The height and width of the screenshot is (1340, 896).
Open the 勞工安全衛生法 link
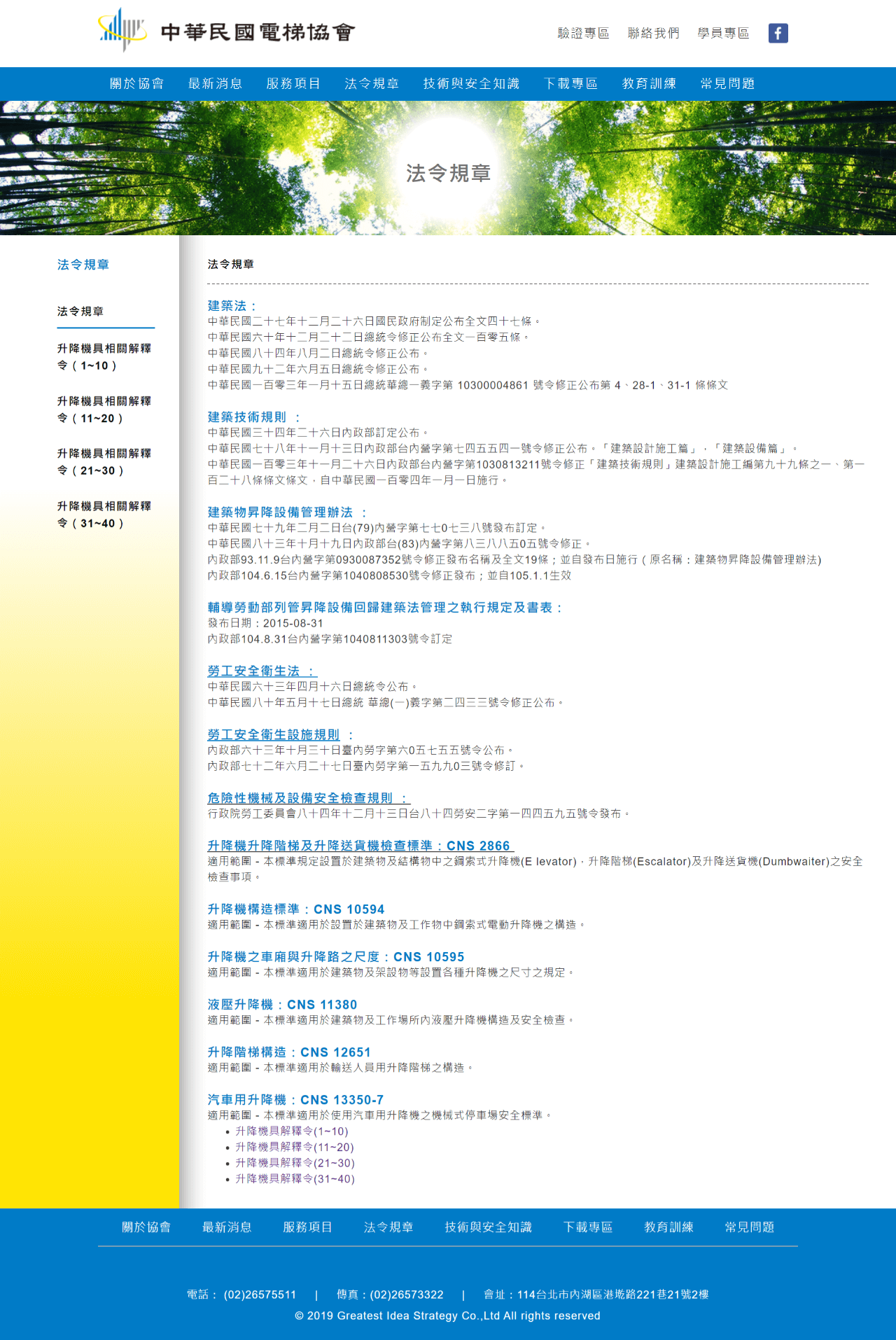click(262, 671)
